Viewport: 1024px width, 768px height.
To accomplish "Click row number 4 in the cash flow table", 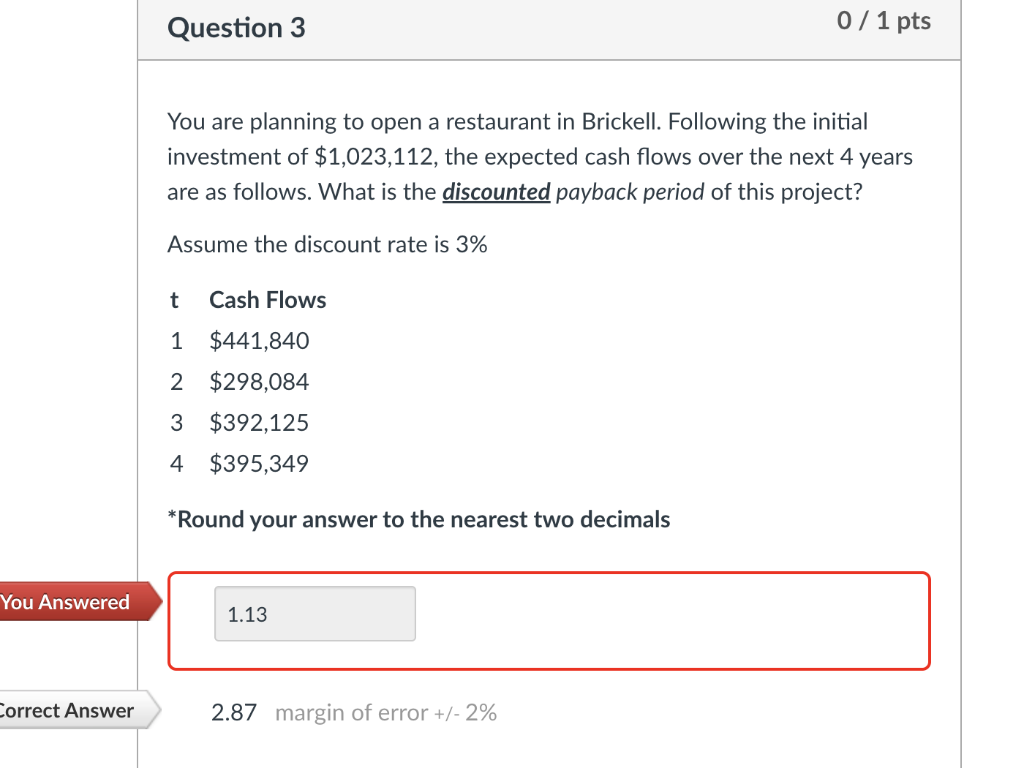I will tap(176, 463).
